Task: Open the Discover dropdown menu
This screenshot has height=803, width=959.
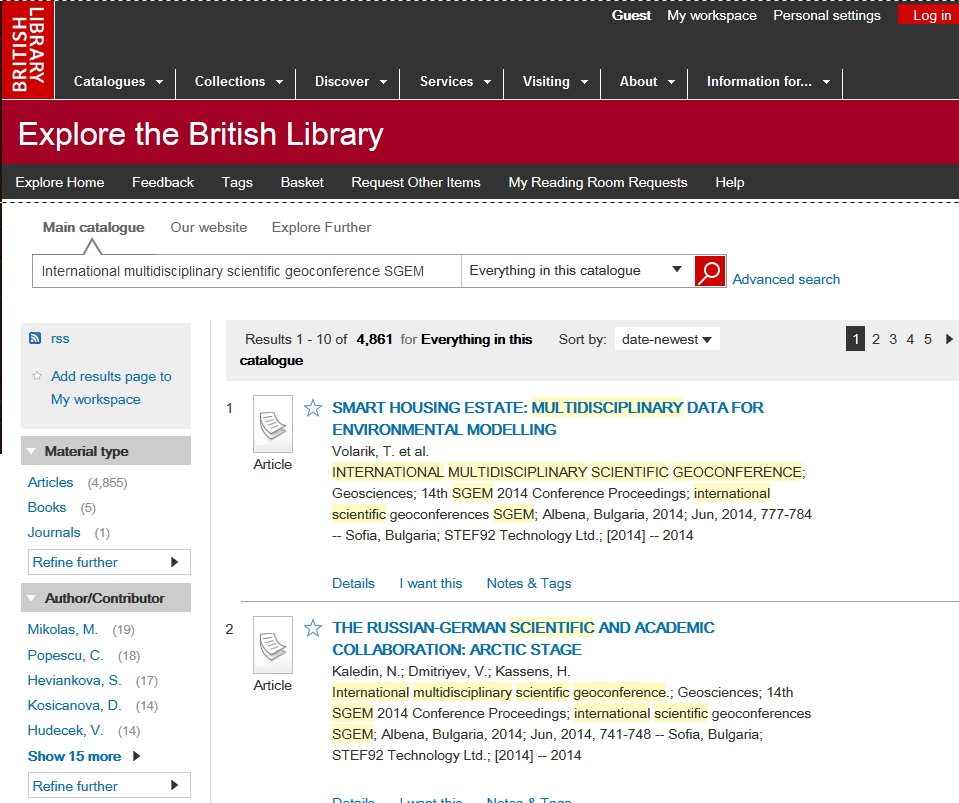Action: point(350,81)
